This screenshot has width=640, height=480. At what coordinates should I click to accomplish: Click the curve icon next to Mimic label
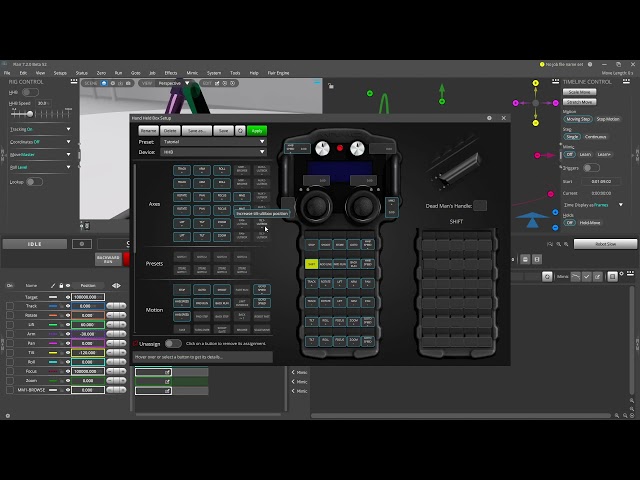[576, 277]
